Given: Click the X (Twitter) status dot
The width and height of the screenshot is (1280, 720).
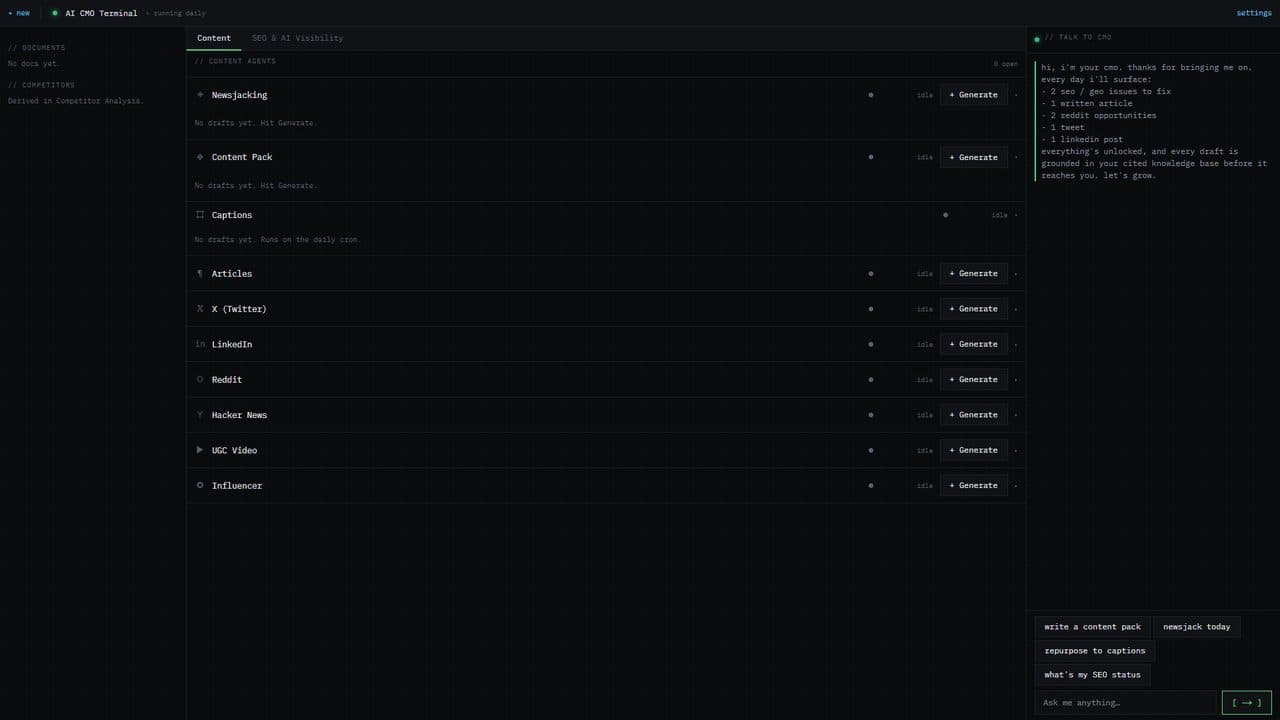Looking at the screenshot, I should [x=870, y=309].
